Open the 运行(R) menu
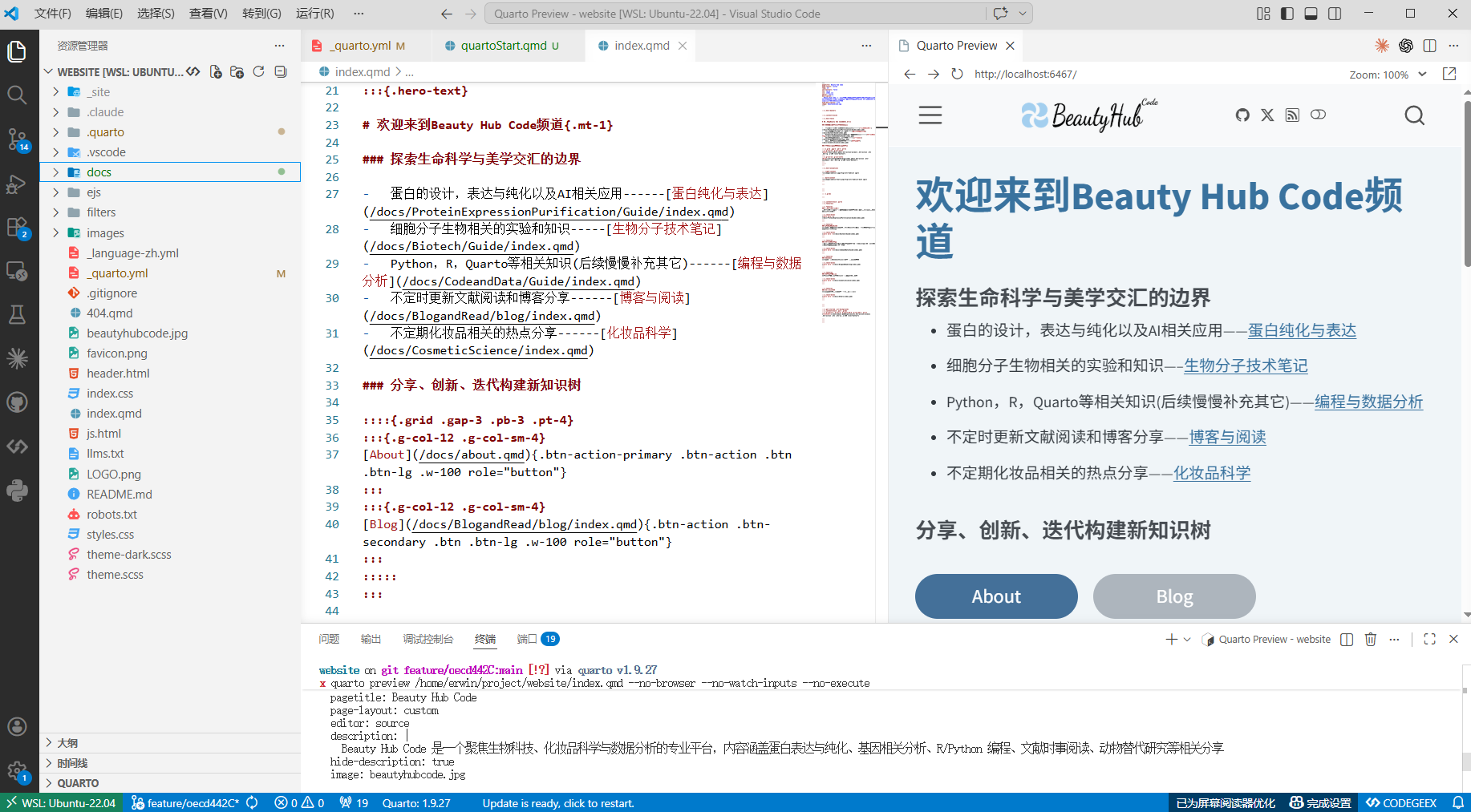This screenshot has height=812, width=1471. coord(314,14)
